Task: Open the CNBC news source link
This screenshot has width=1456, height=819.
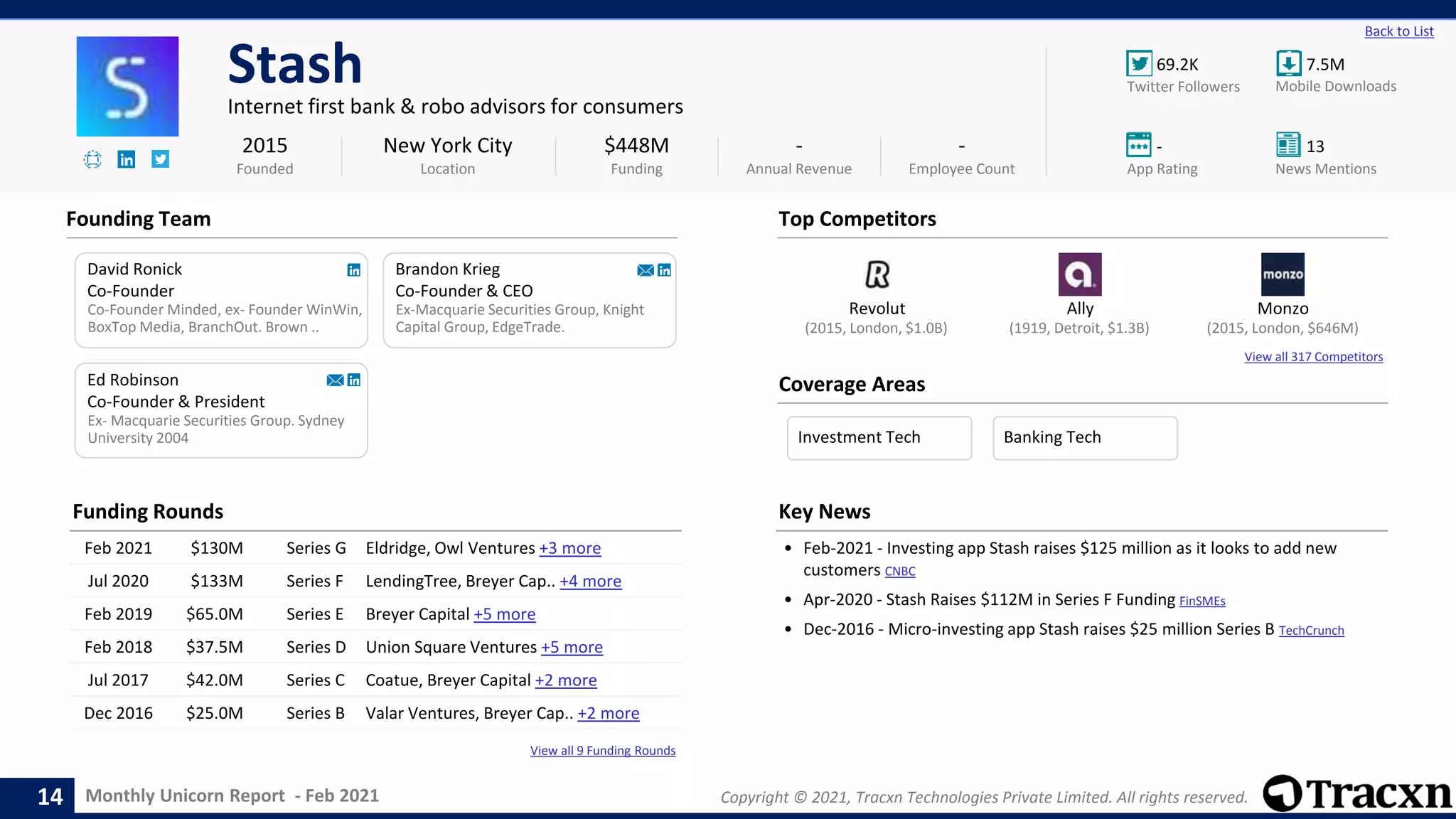Action: [x=900, y=572]
